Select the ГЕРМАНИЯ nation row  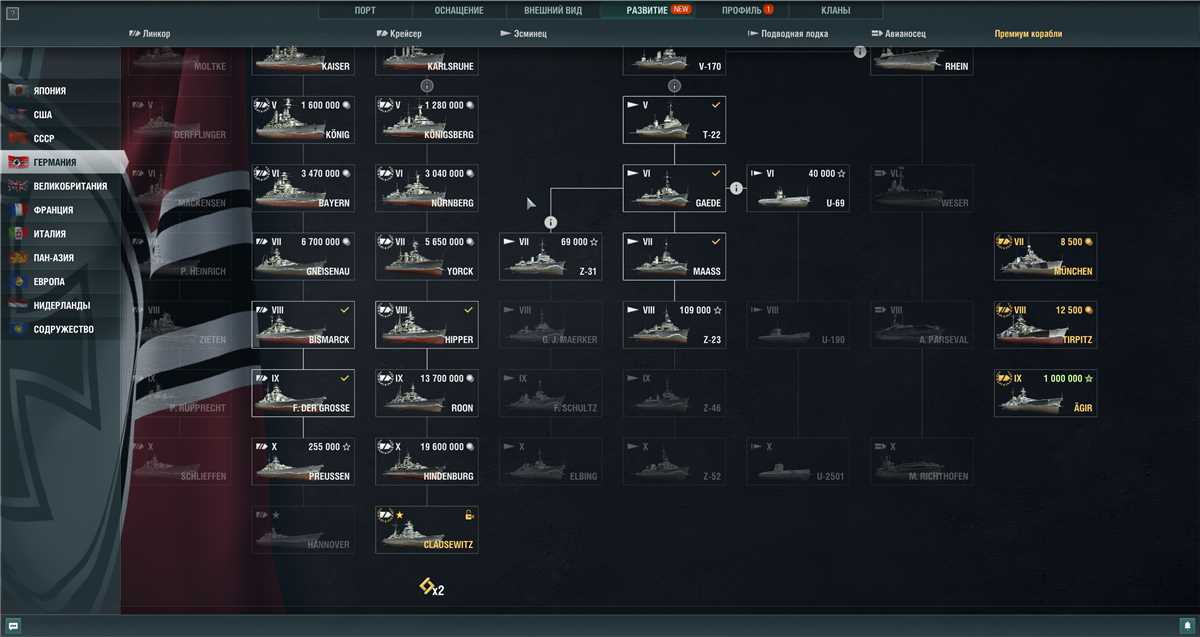pos(63,162)
